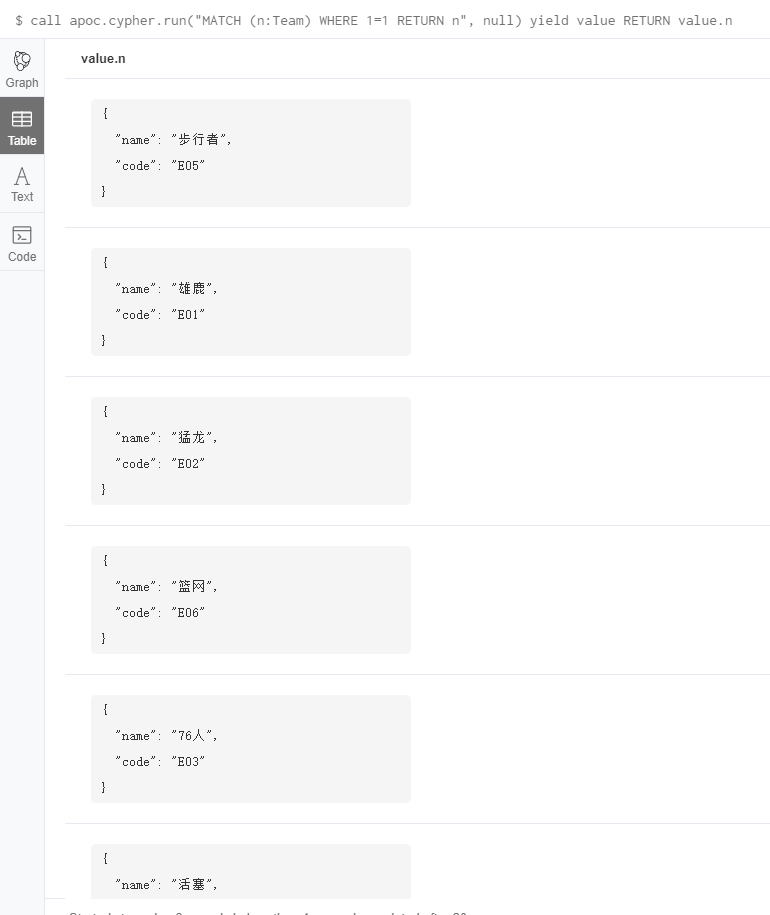The height and width of the screenshot is (915, 770).
Task: Select the 步行者 result card
Action: pos(250,152)
